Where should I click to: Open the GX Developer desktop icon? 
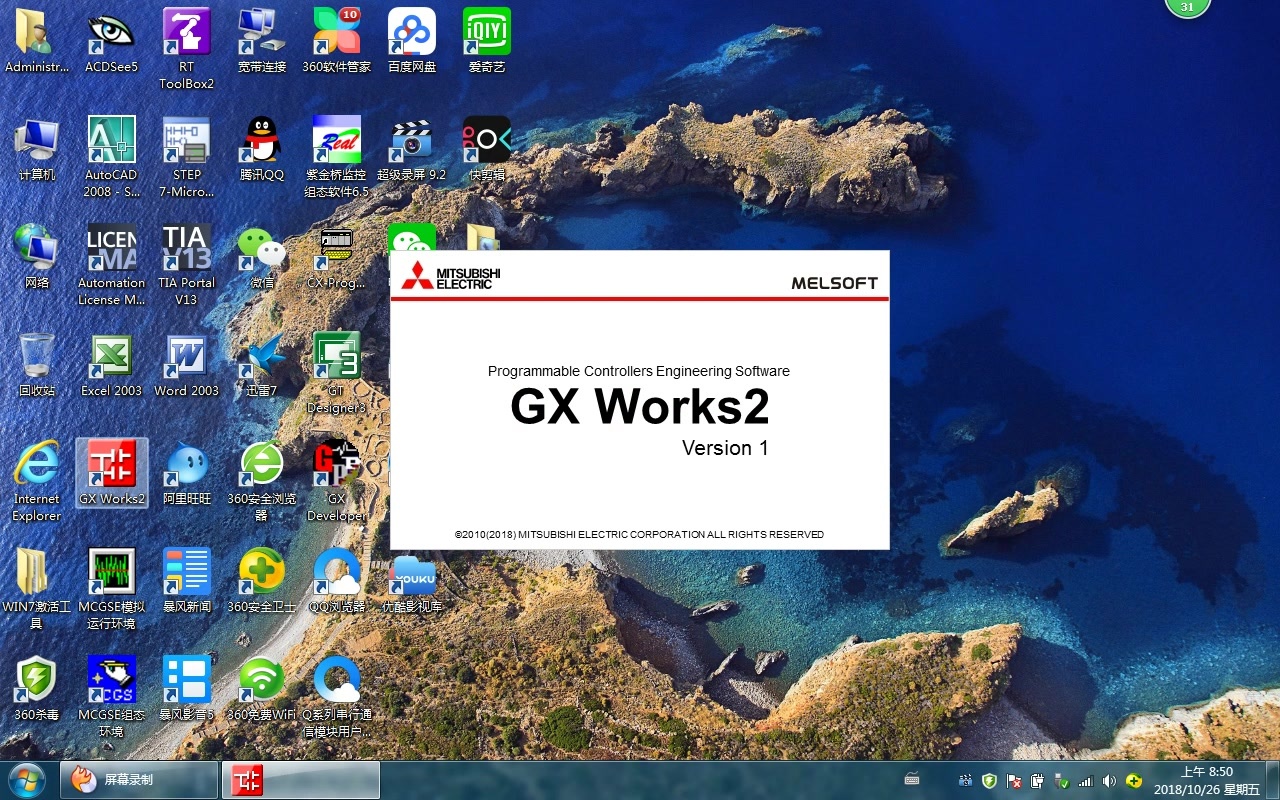click(337, 480)
